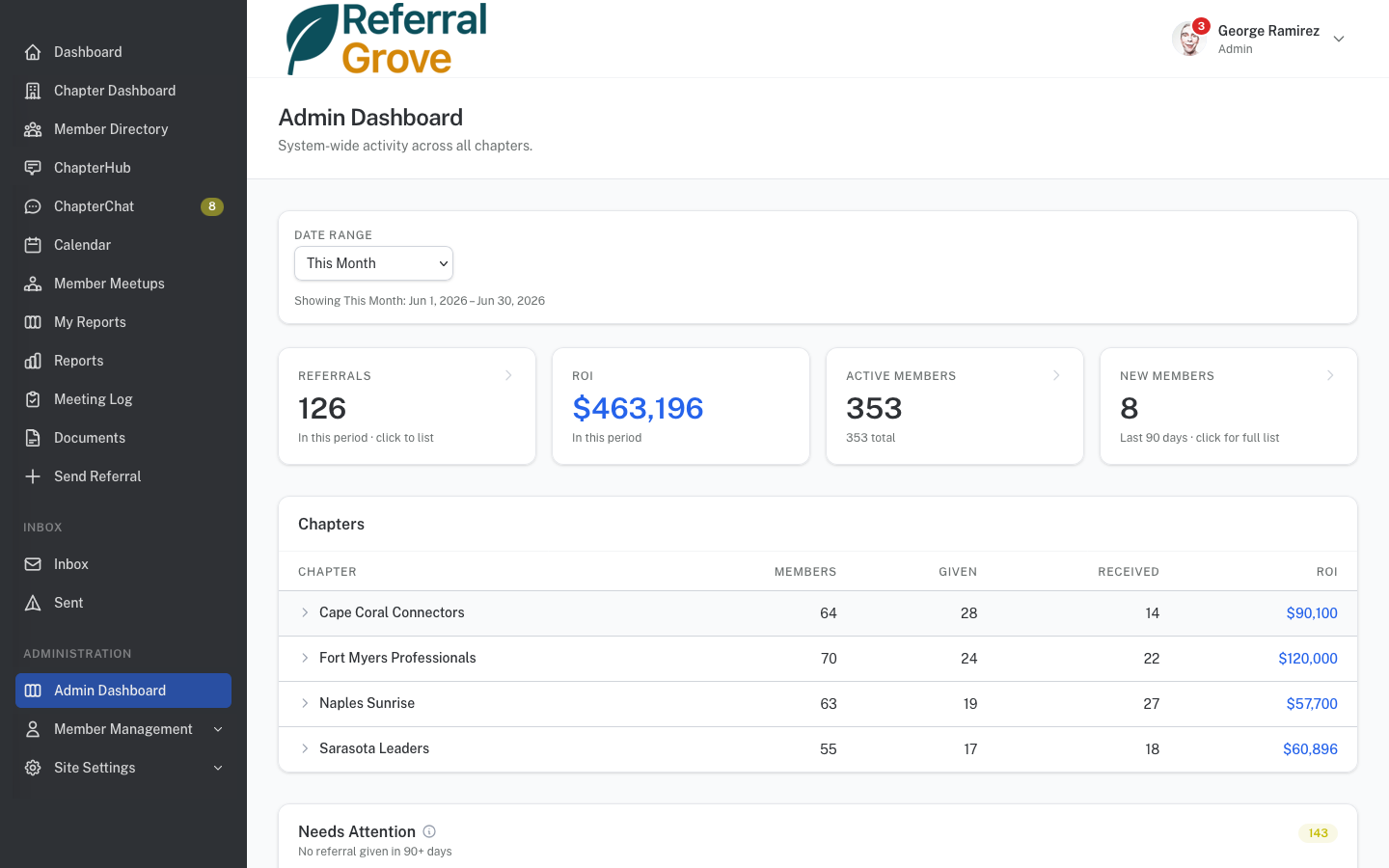
Task: Click Naples Sunrise received value 27
Action: pyautogui.click(x=1152, y=704)
